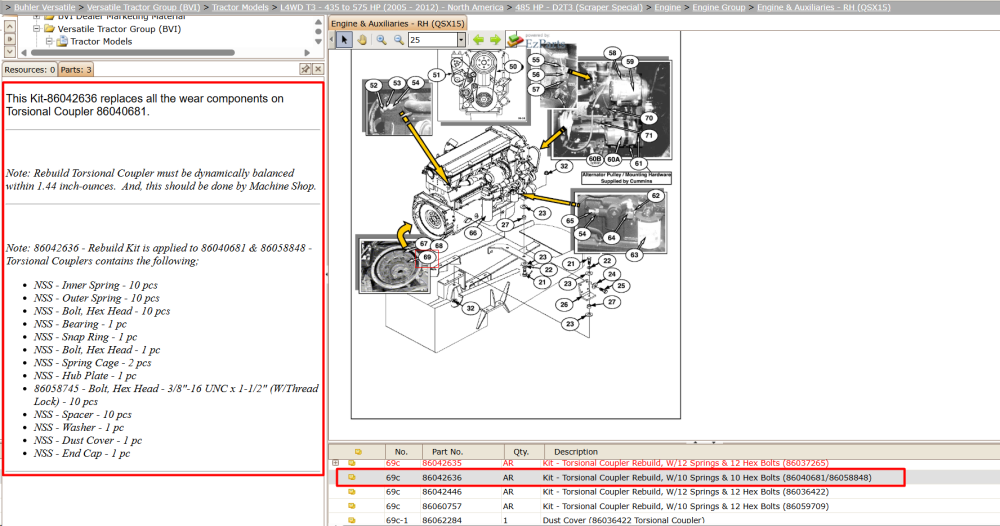
Task: Select the pointer arrow tool
Action: point(344,40)
